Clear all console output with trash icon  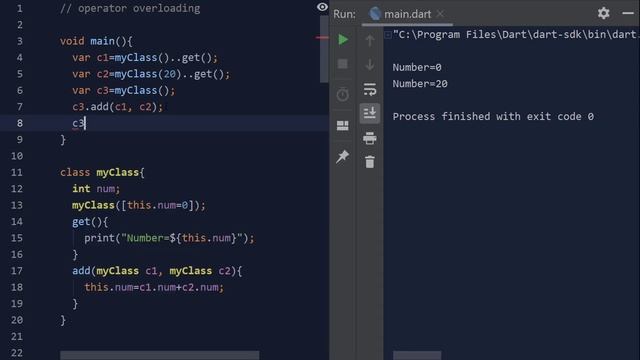point(370,162)
